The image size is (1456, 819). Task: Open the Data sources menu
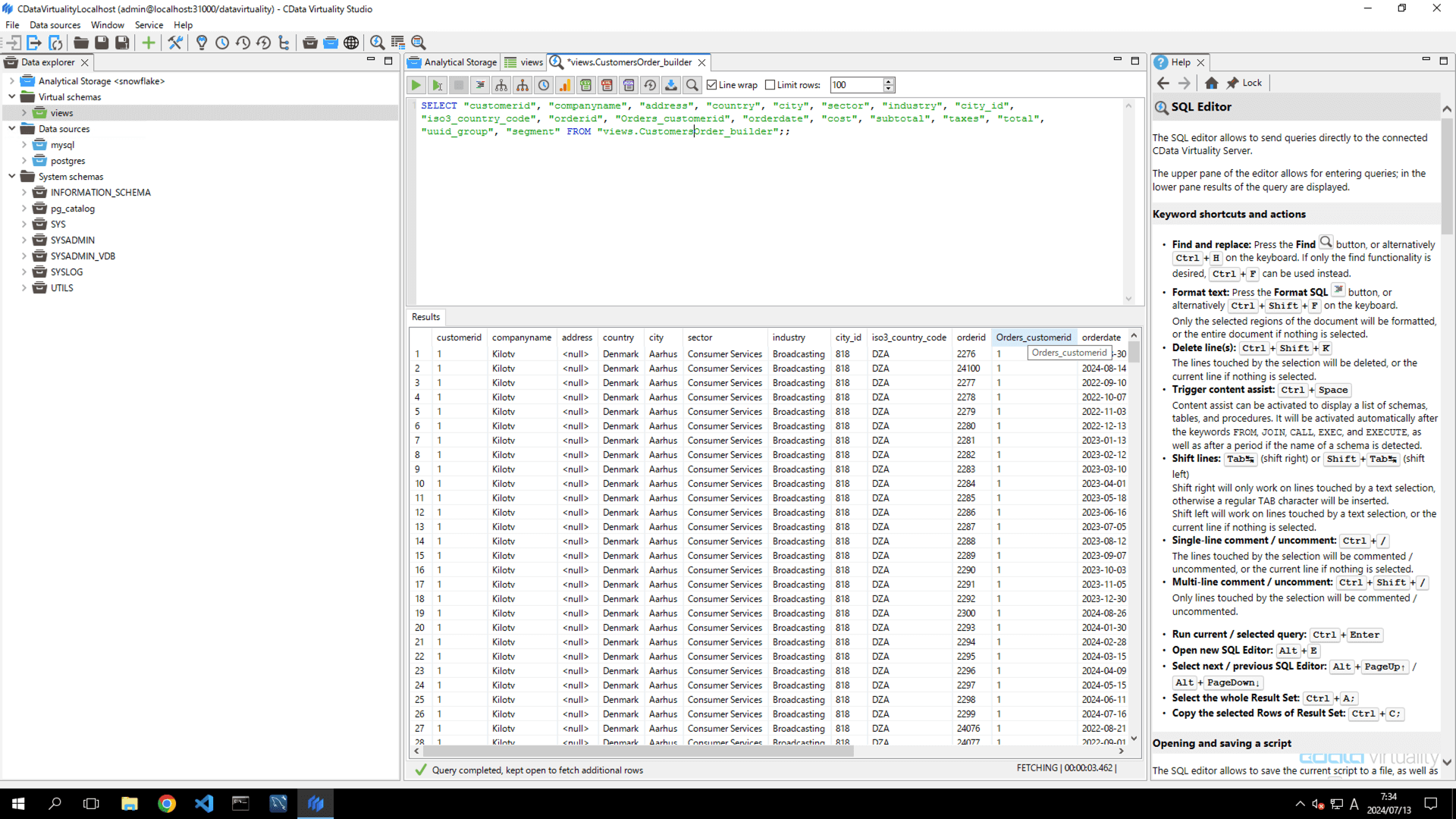pyautogui.click(x=54, y=24)
